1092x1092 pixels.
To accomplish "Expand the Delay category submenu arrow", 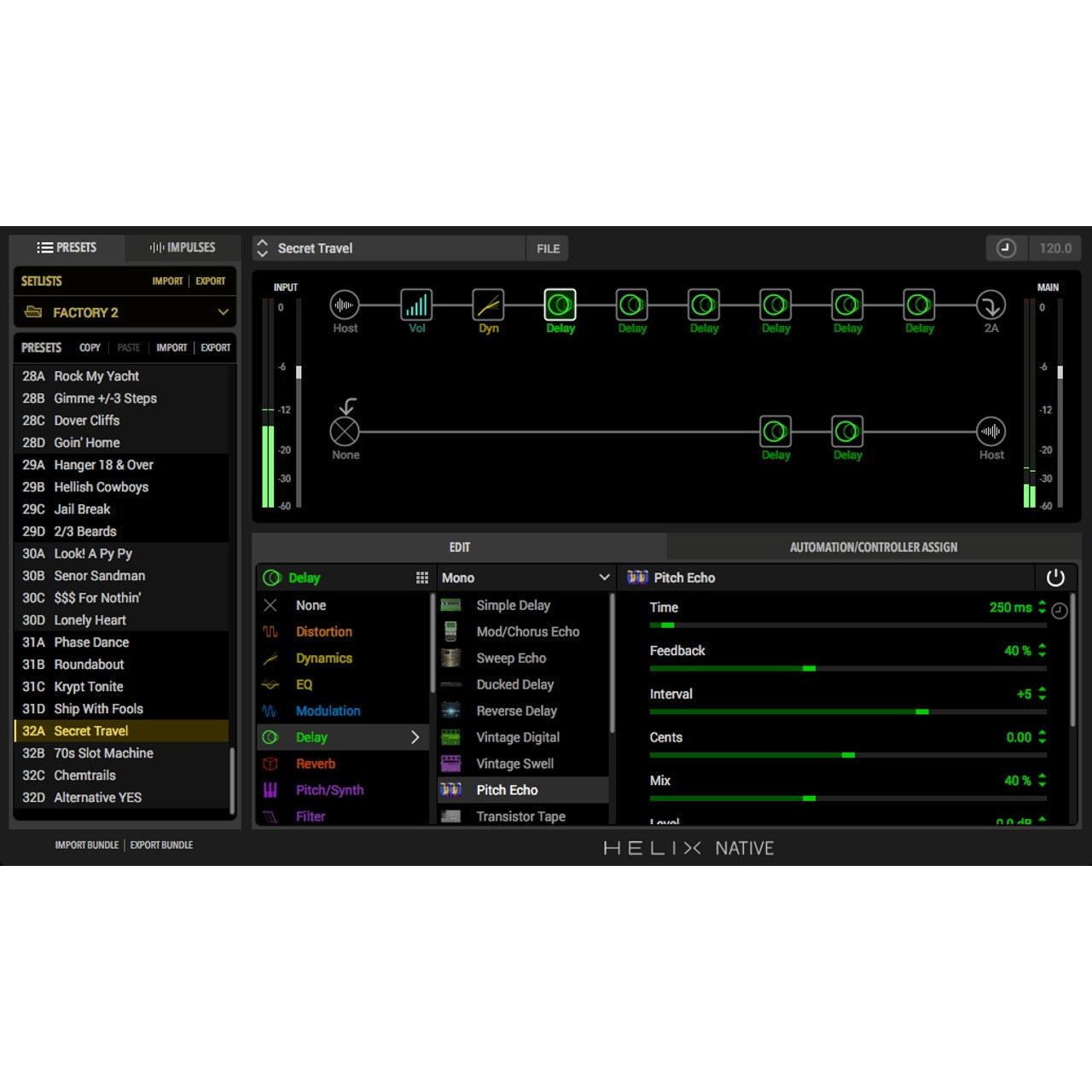I will [x=415, y=737].
